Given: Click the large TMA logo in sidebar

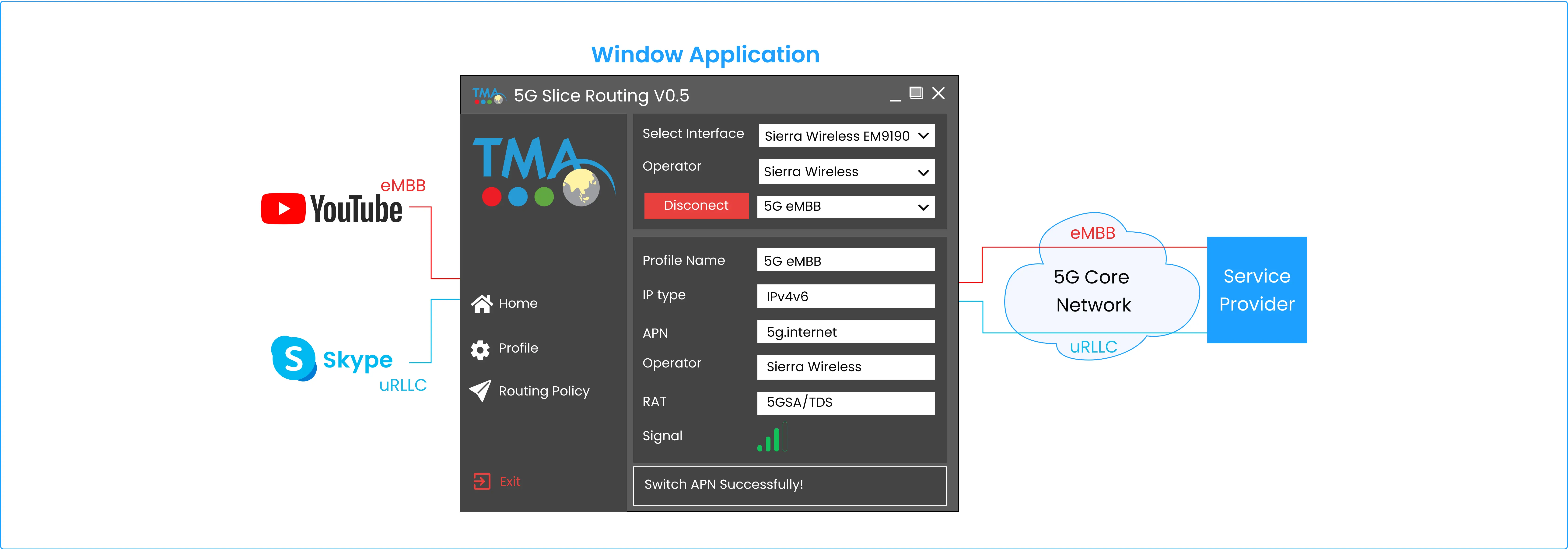Looking at the screenshot, I should pyautogui.click(x=544, y=172).
